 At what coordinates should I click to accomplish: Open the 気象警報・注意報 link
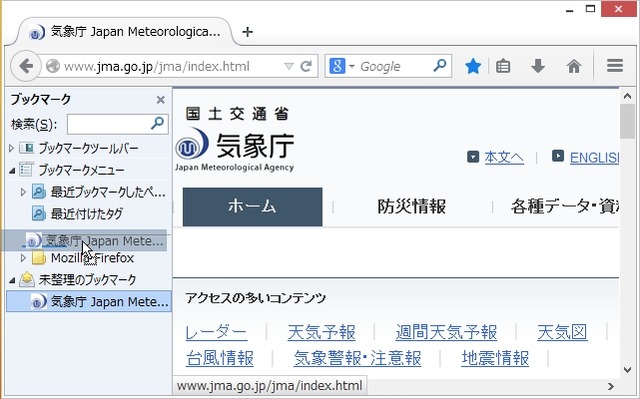pyautogui.click(x=357, y=358)
